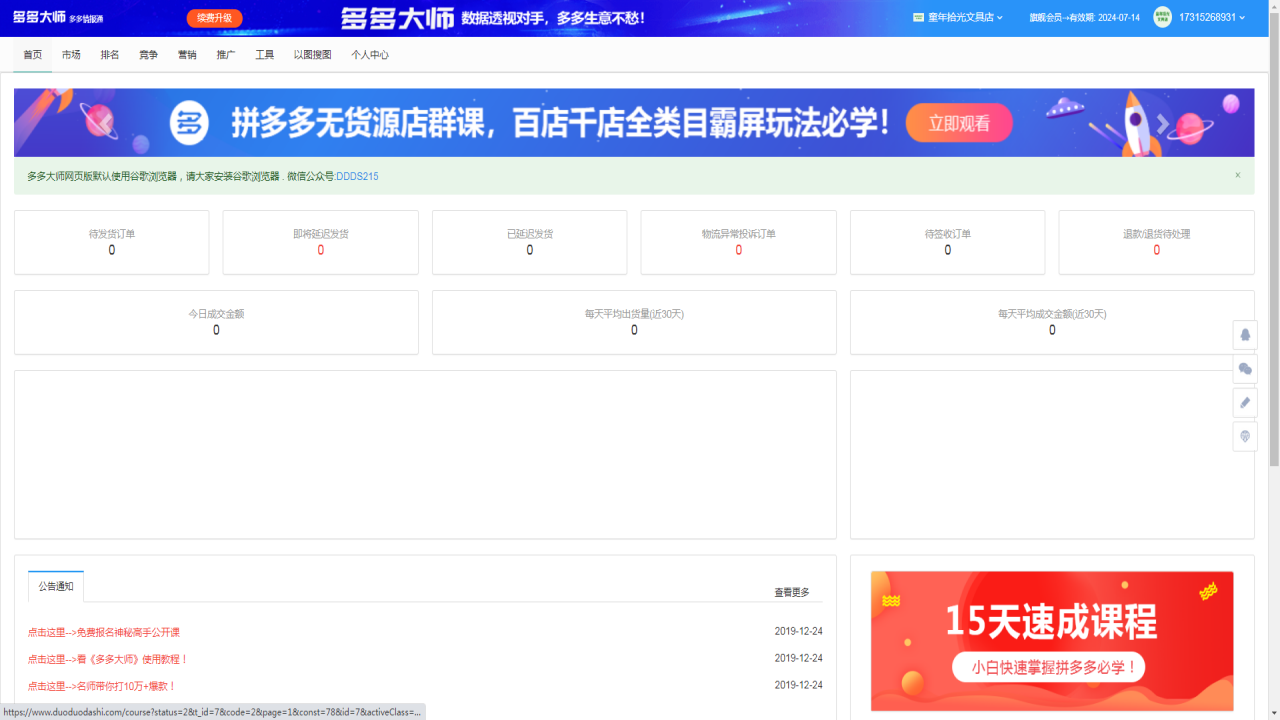Click the 待发货订单 stats card
The height and width of the screenshot is (720, 1280).
click(x=111, y=242)
